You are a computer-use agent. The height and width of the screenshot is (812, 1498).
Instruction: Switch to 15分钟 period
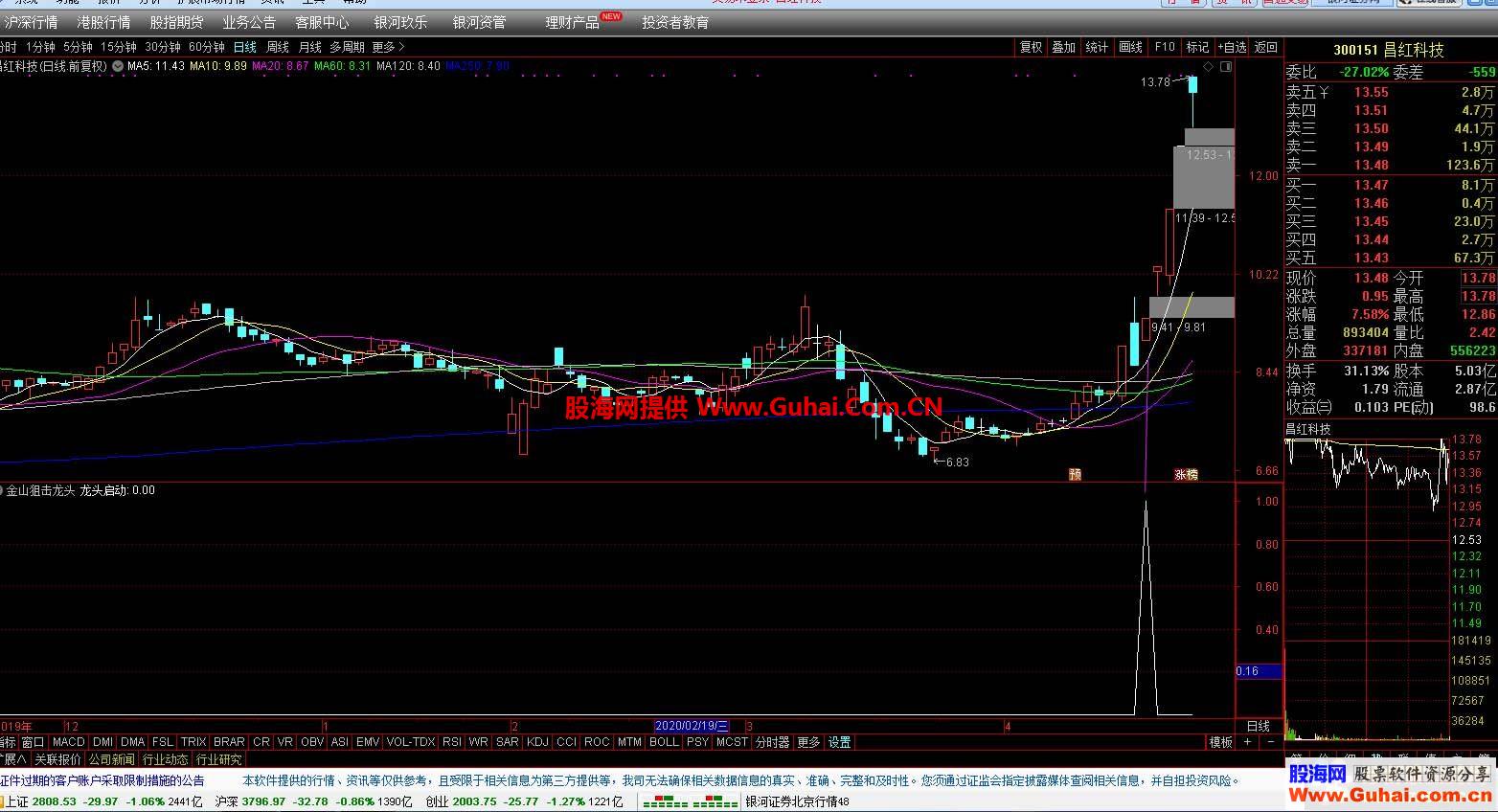(119, 47)
